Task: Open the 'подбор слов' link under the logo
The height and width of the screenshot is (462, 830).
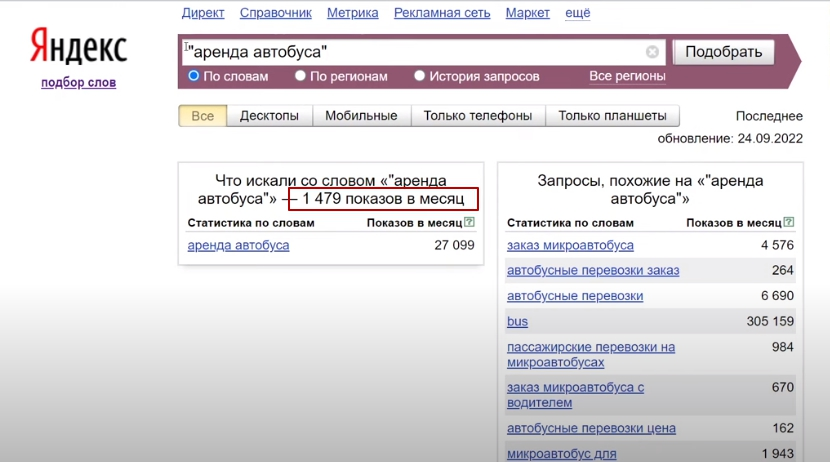Action: click(x=78, y=83)
